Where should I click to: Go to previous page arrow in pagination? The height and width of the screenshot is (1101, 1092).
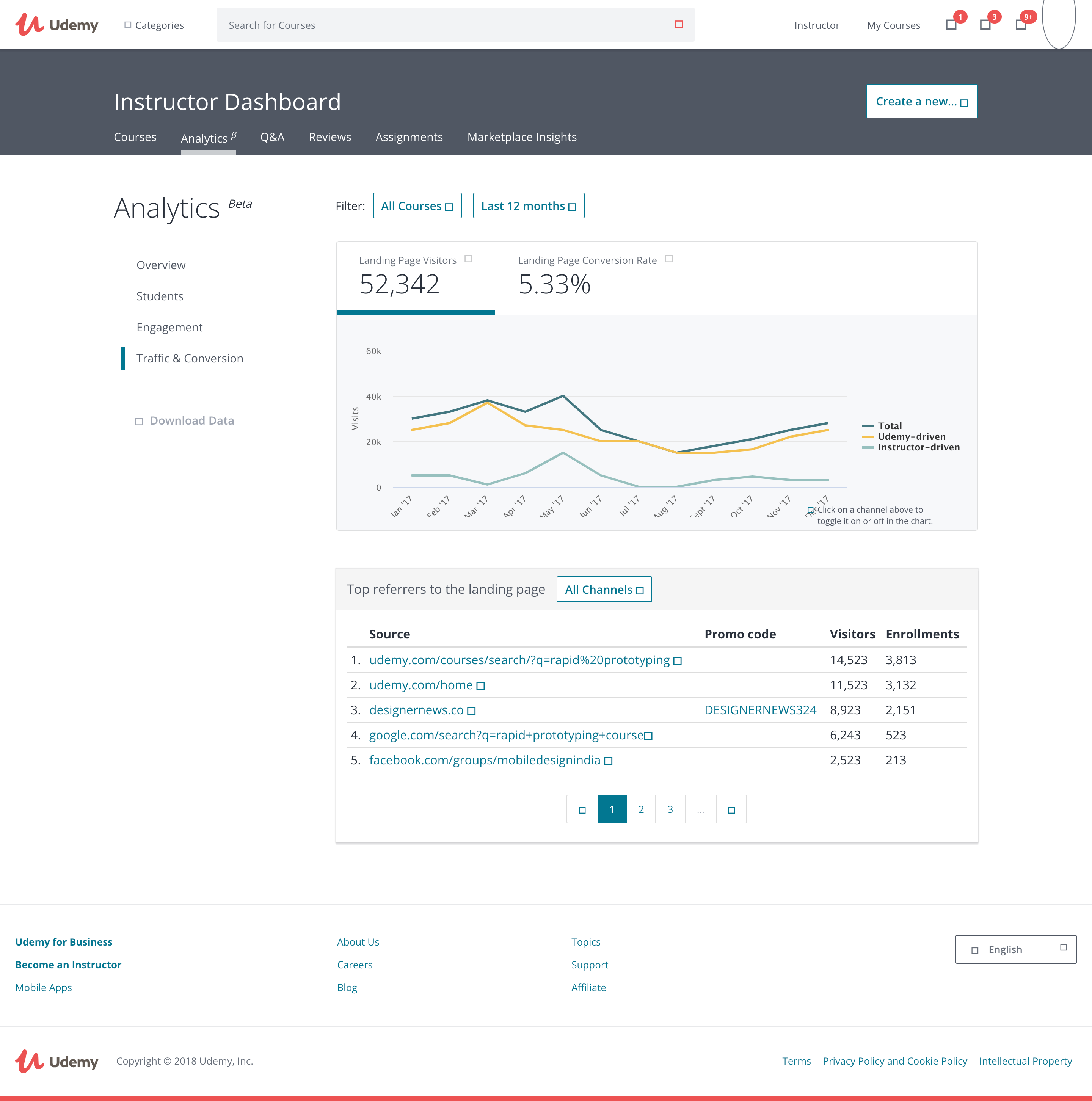coord(582,810)
